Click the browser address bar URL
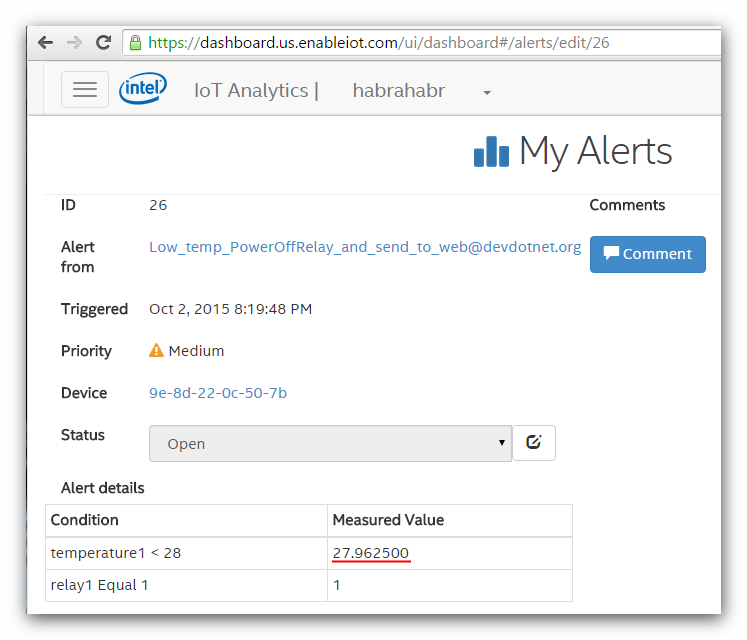Image resolution: width=747 pixels, height=640 pixels. coord(379,43)
